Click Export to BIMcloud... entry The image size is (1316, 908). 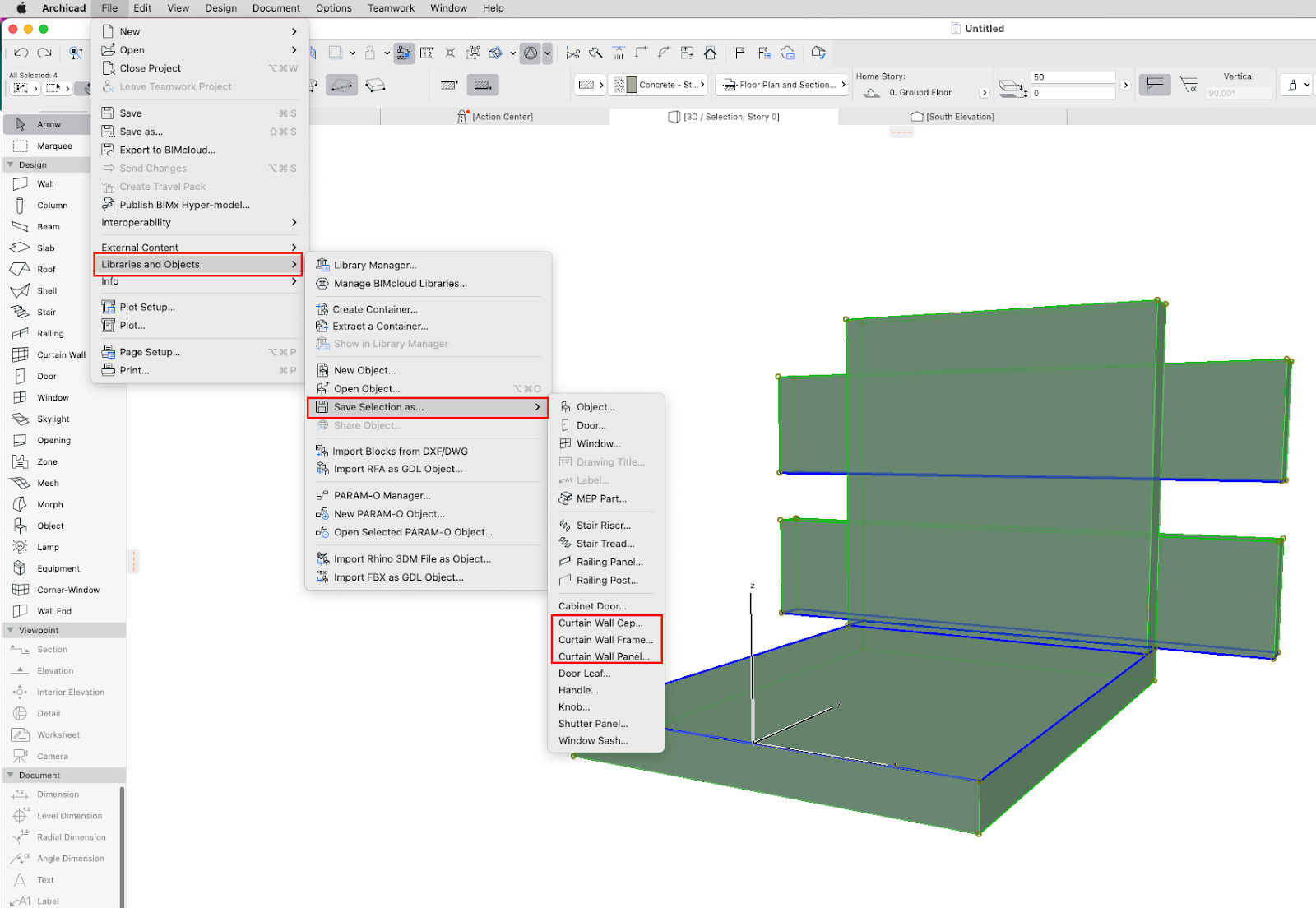tap(167, 151)
